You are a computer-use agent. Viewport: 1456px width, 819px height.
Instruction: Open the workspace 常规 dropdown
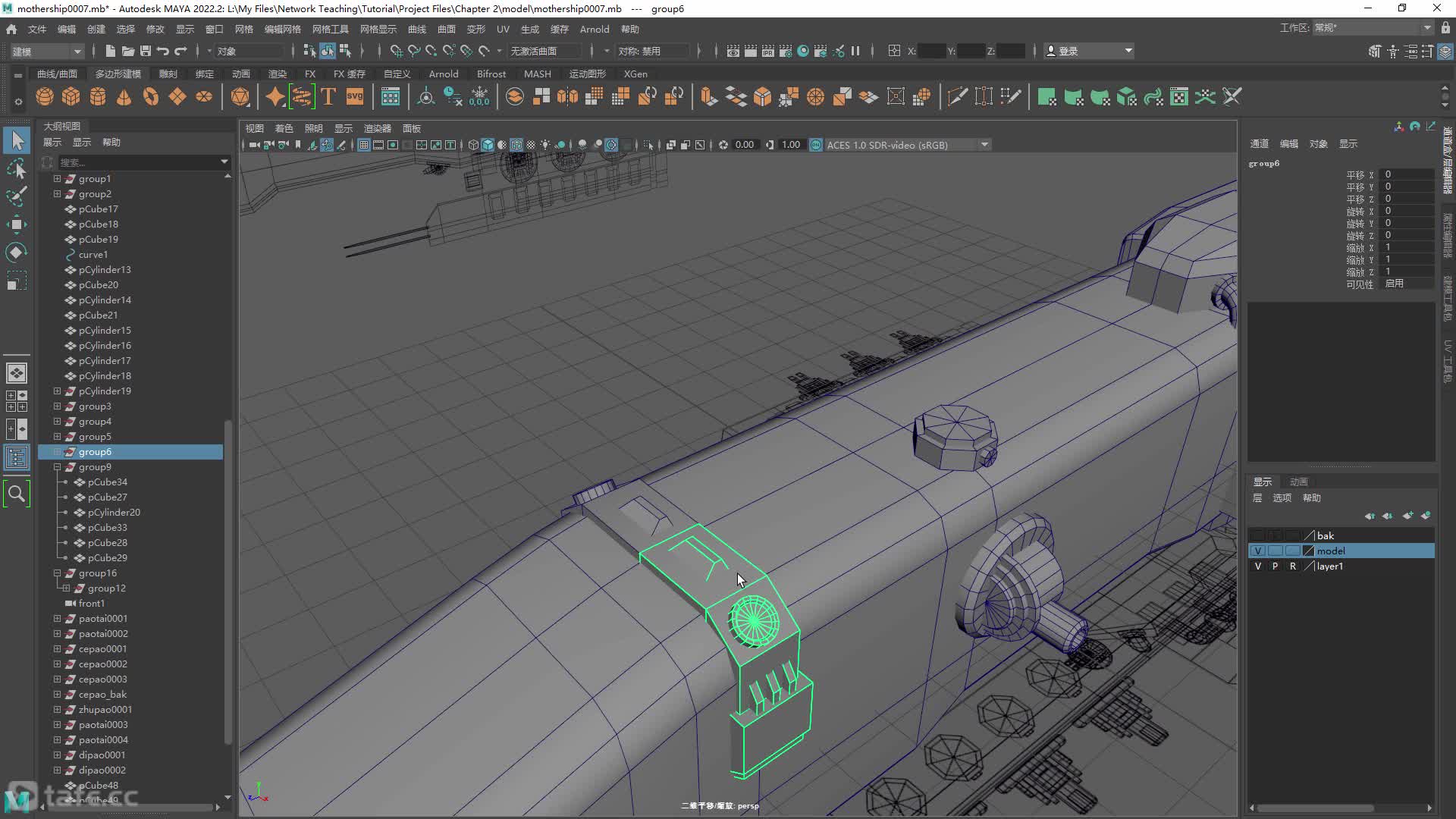(x=1373, y=28)
